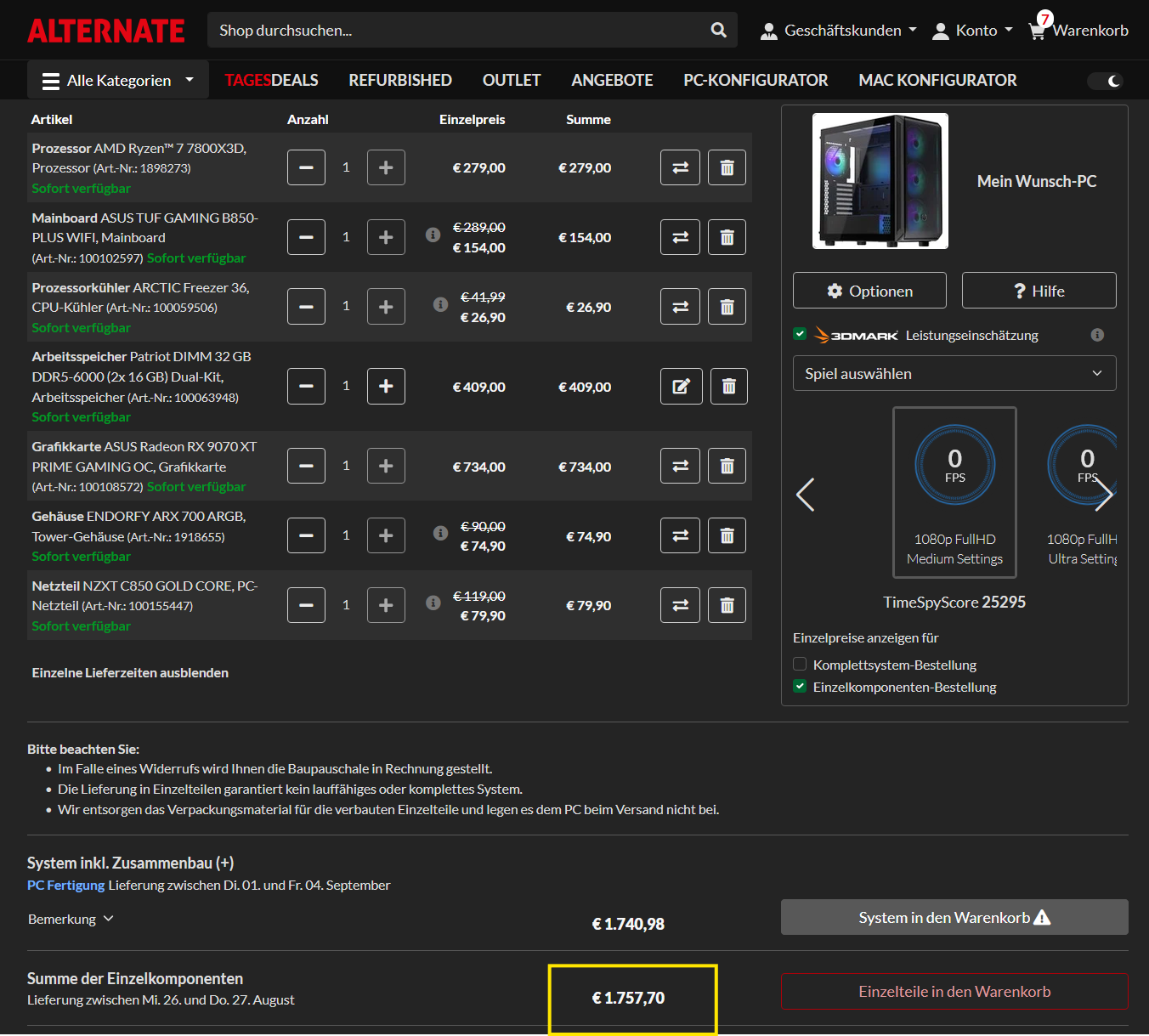Open the MAC KONFIGURATOR page
The height and width of the screenshot is (1036, 1149).
[x=937, y=80]
